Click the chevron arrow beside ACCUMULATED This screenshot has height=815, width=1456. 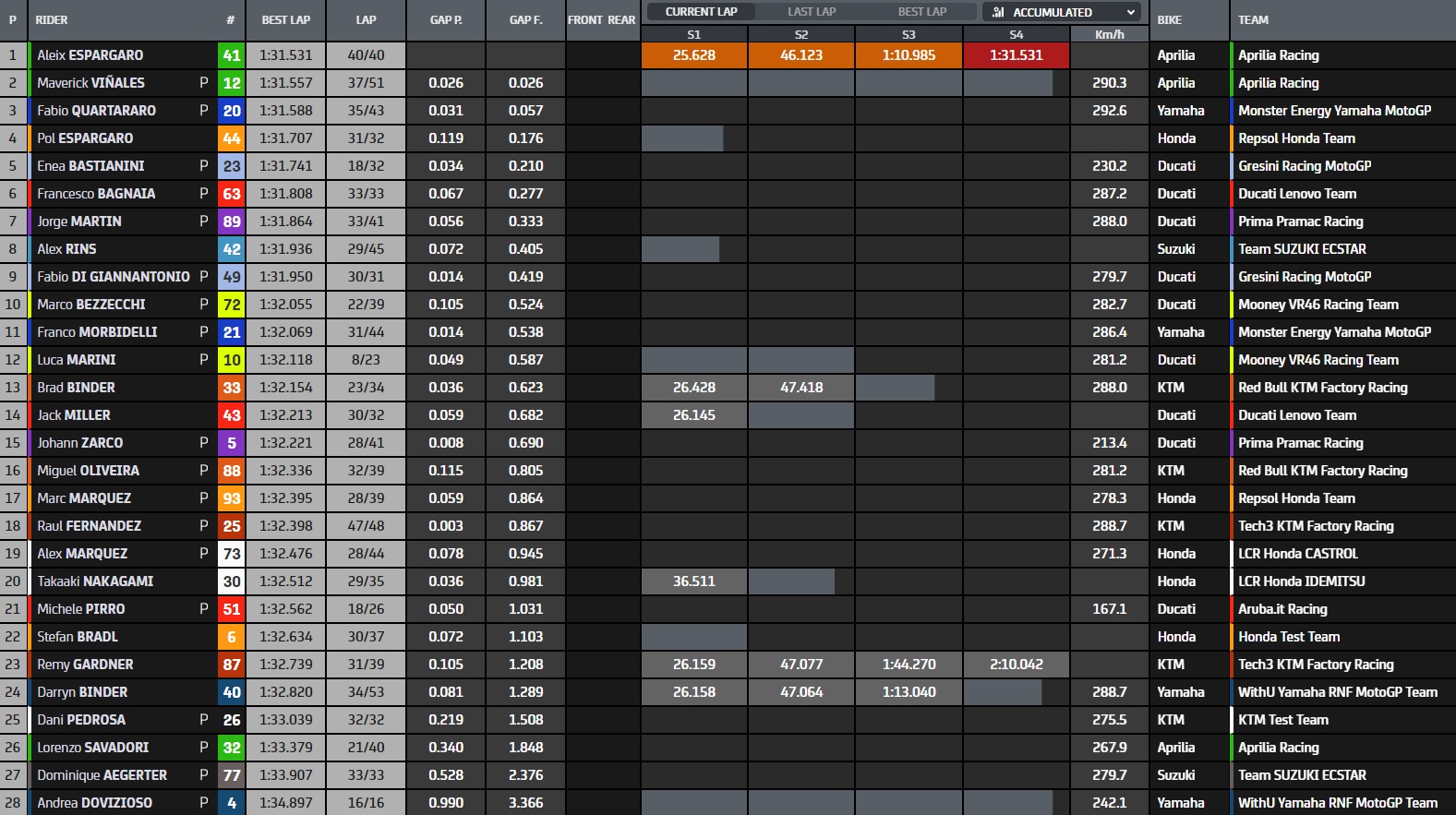coord(1131,12)
